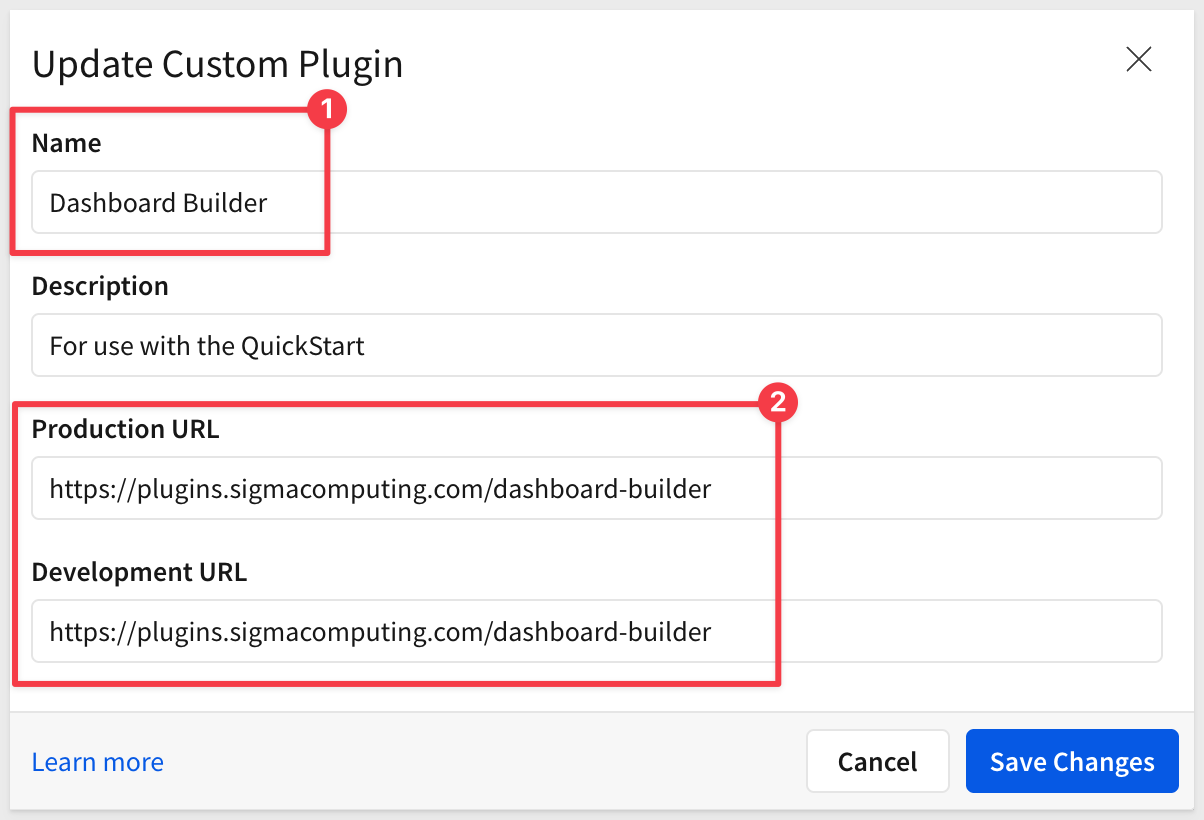1204x820 pixels.
Task: Click the Name field label
Action: tap(66, 143)
